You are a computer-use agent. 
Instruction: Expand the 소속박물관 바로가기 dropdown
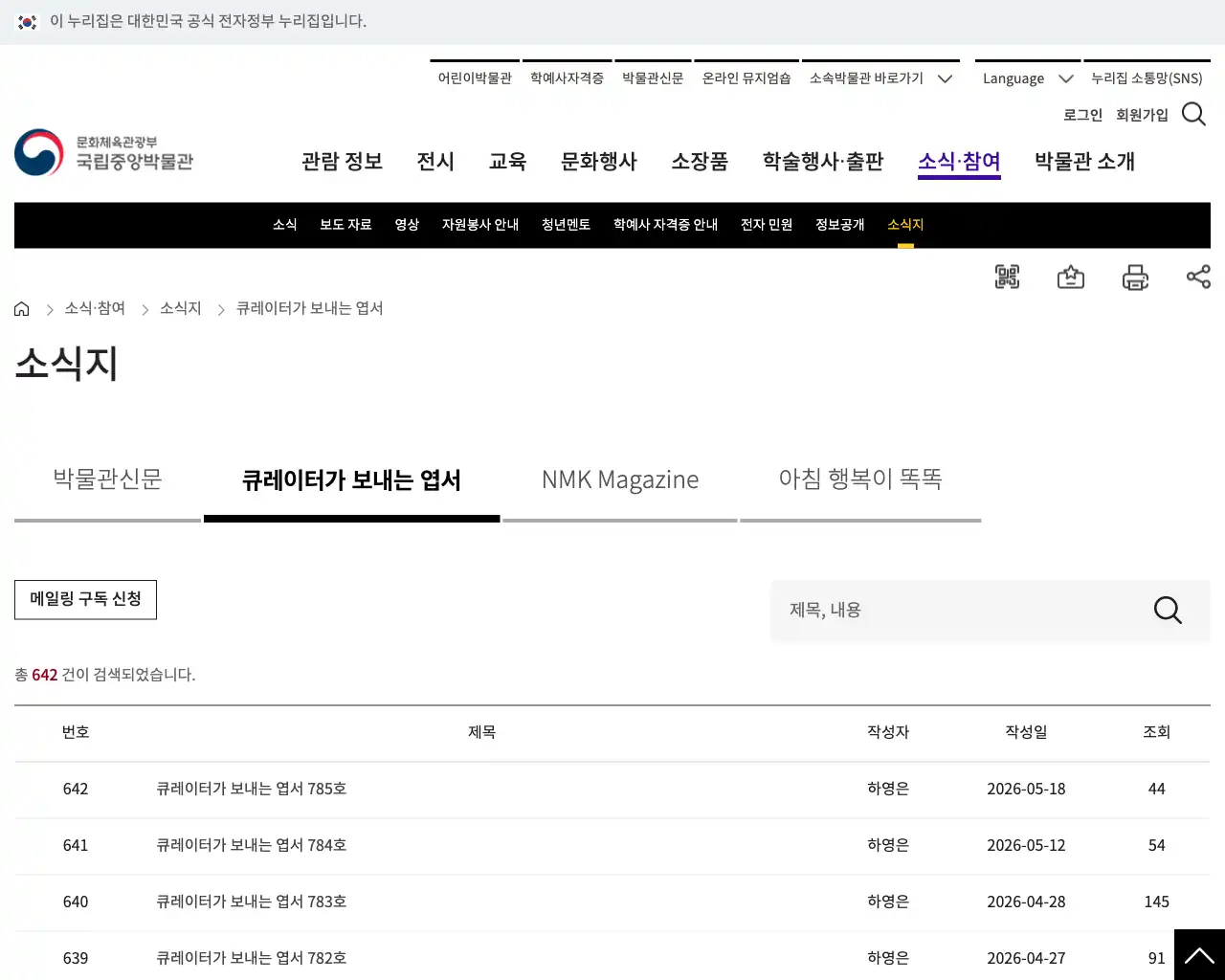click(x=880, y=78)
